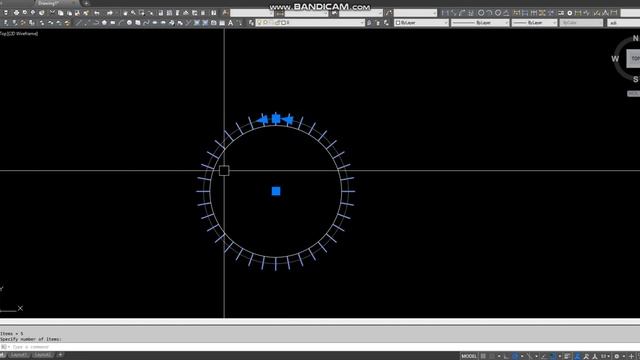Select the Ellipse draw tool
This screenshot has width=640, height=360.
coord(155,23)
